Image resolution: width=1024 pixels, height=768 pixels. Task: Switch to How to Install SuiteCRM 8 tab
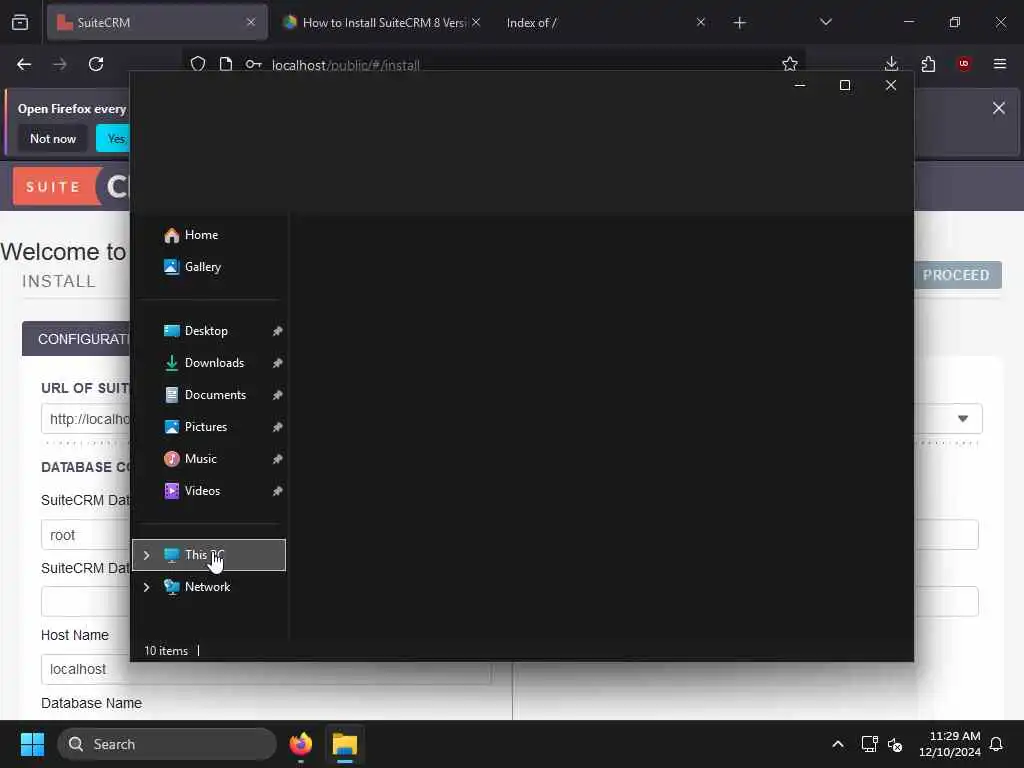382,23
